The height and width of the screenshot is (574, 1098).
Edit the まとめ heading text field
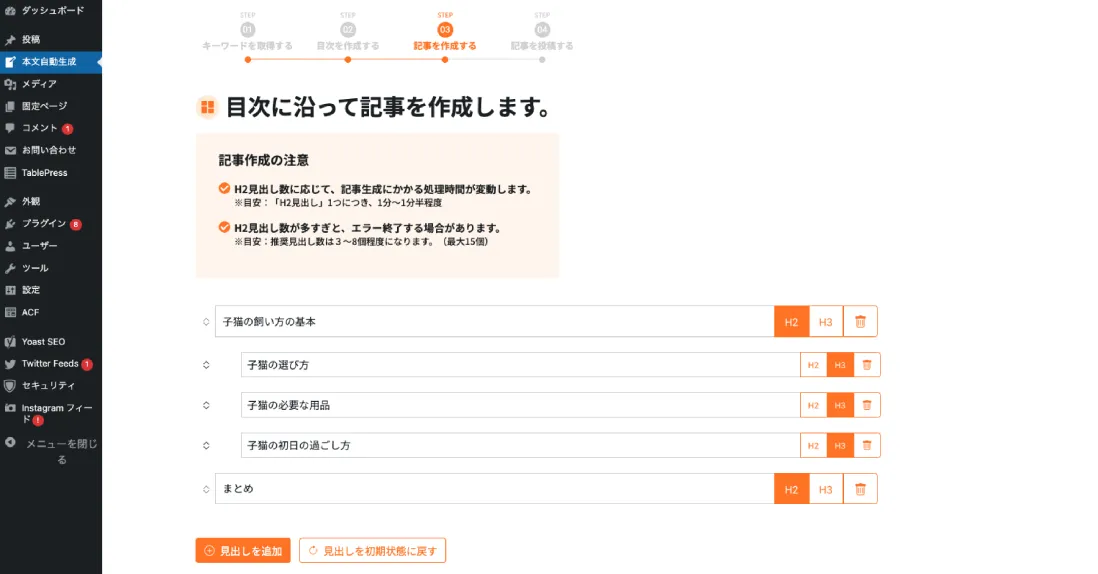click(x=494, y=489)
